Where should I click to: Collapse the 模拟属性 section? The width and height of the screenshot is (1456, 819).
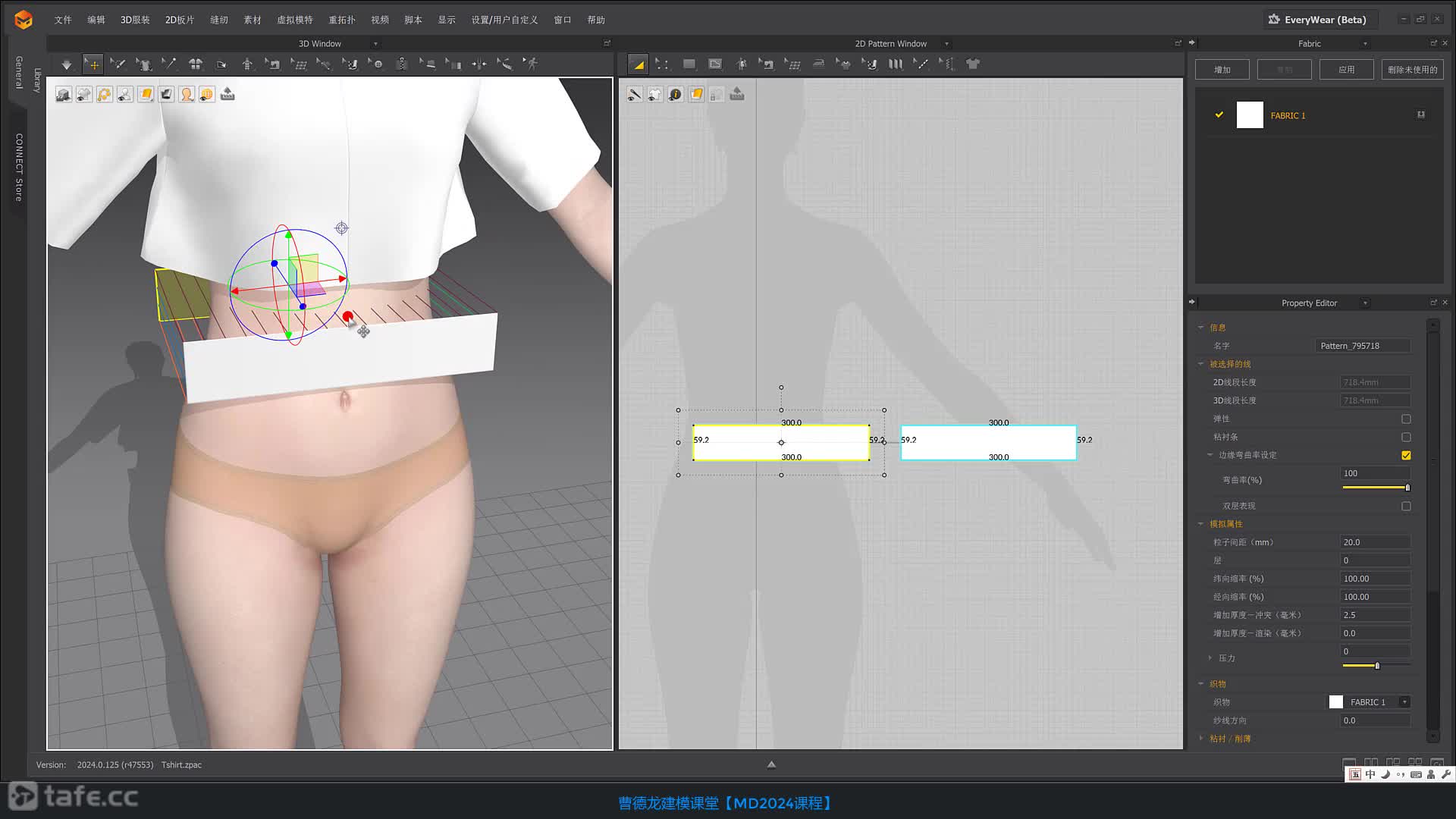[x=1200, y=524]
